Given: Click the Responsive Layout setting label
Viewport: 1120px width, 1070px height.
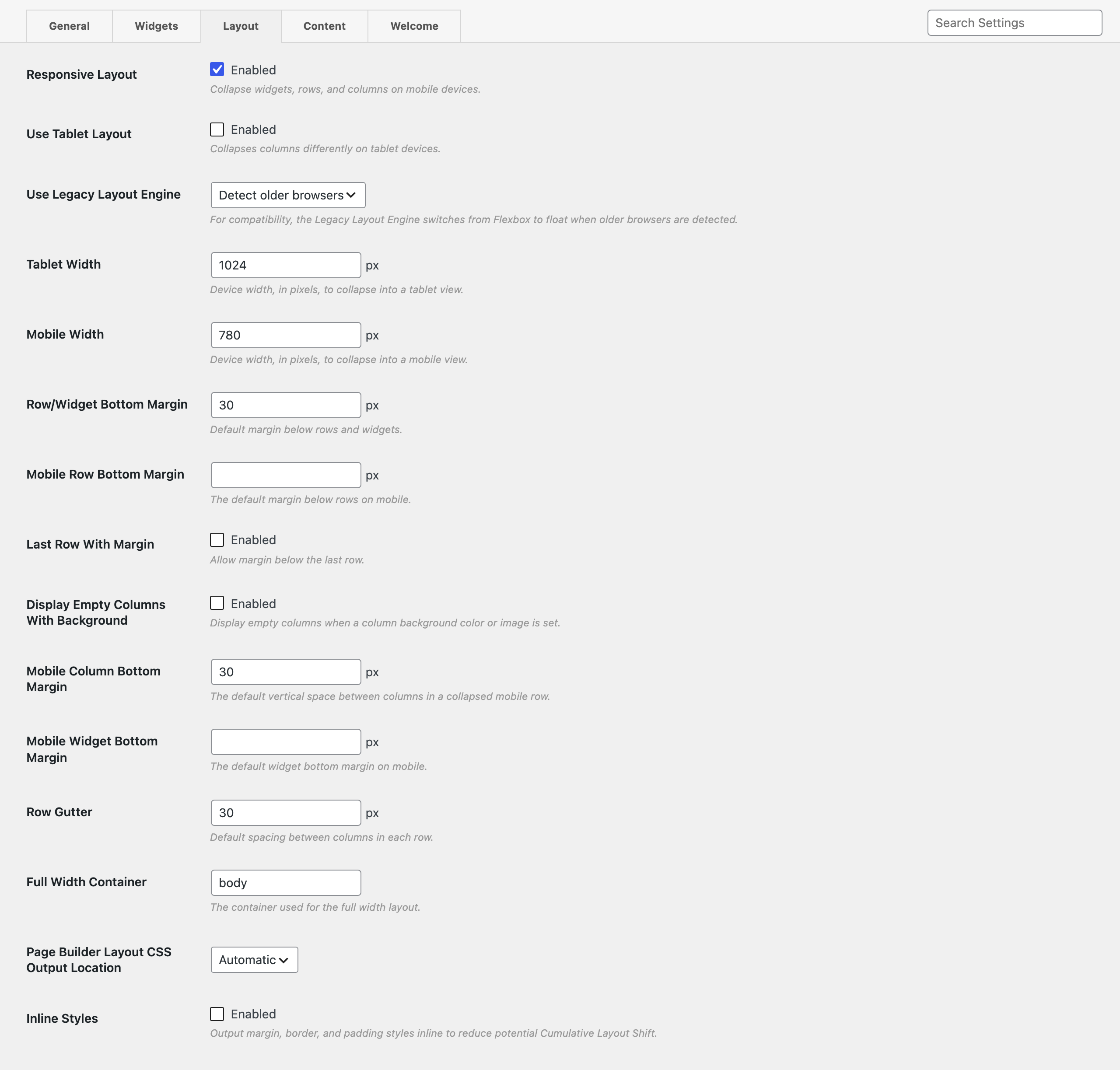Looking at the screenshot, I should tap(81, 75).
